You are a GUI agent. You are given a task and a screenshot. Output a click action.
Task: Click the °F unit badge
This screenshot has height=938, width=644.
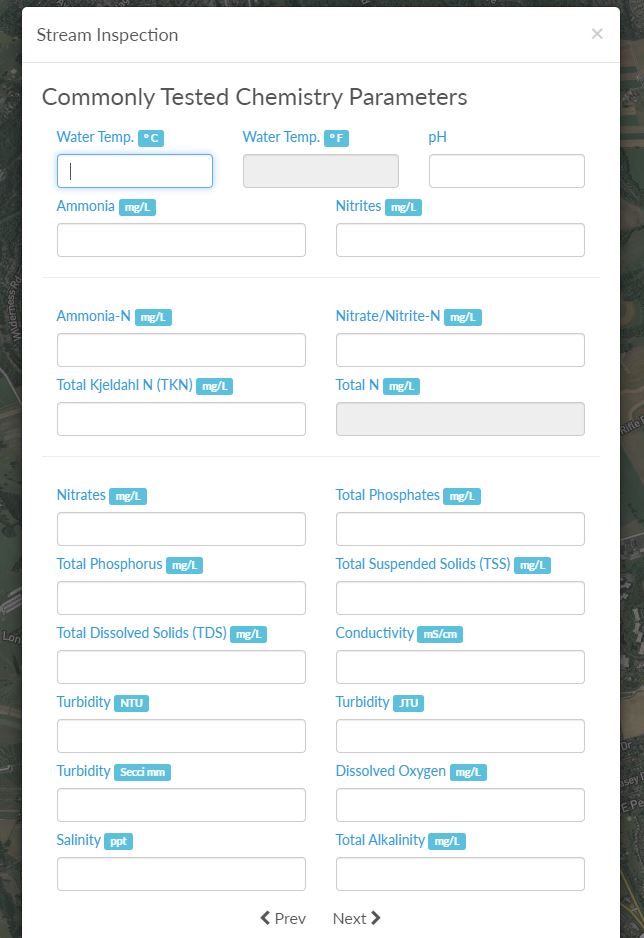pyautogui.click(x=336, y=138)
